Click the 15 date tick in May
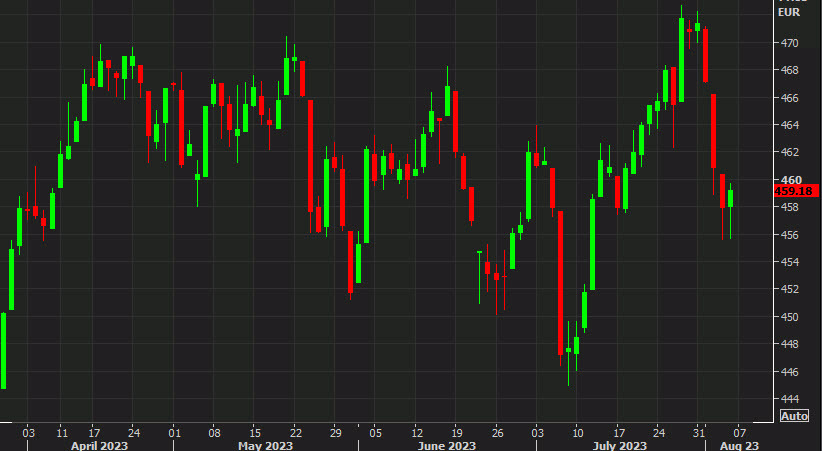 254,433
